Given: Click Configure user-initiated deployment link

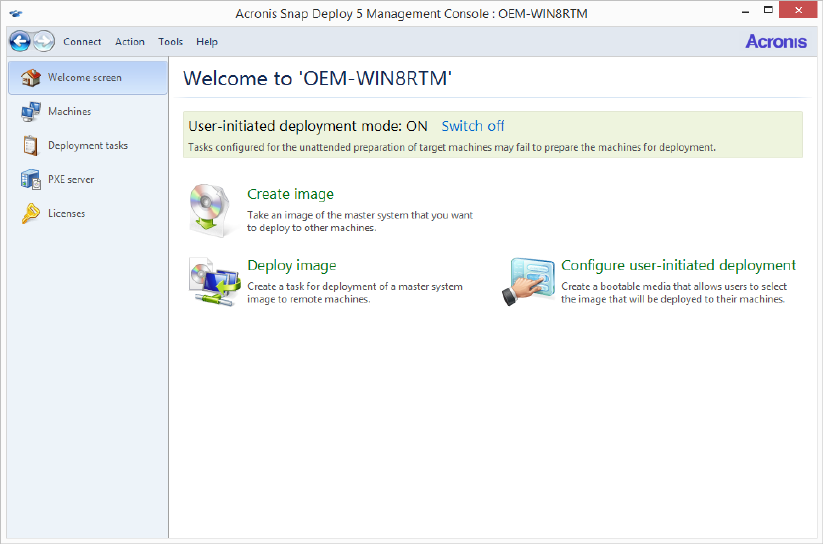Looking at the screenshot, I should point(678,265).
